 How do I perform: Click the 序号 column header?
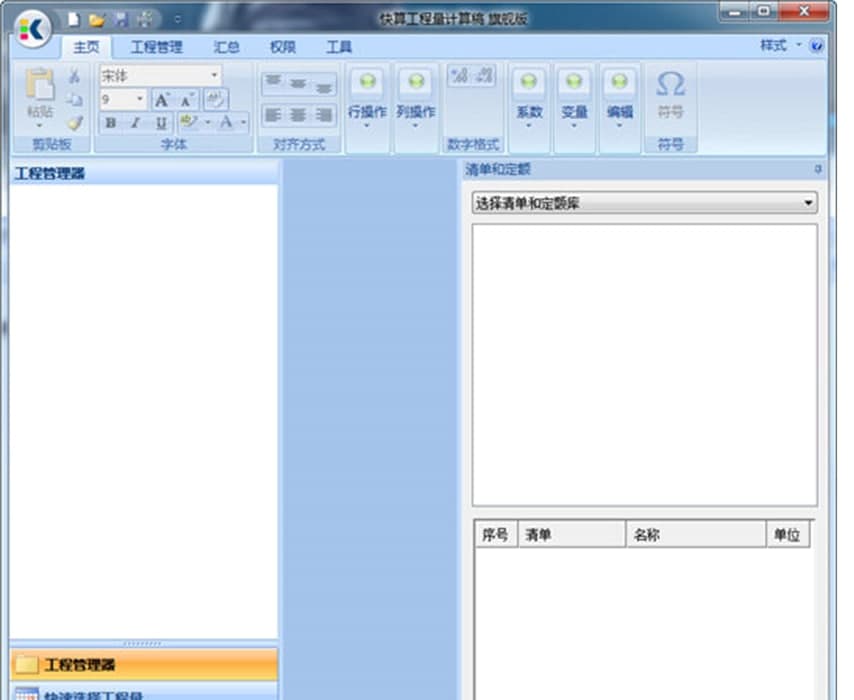496,534
